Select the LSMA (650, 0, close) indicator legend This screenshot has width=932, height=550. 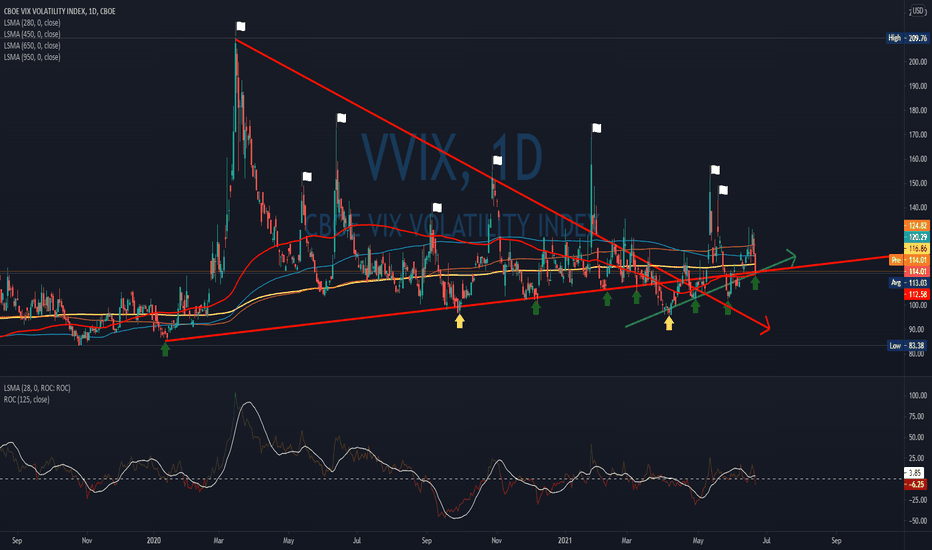(x=32, y=46)
